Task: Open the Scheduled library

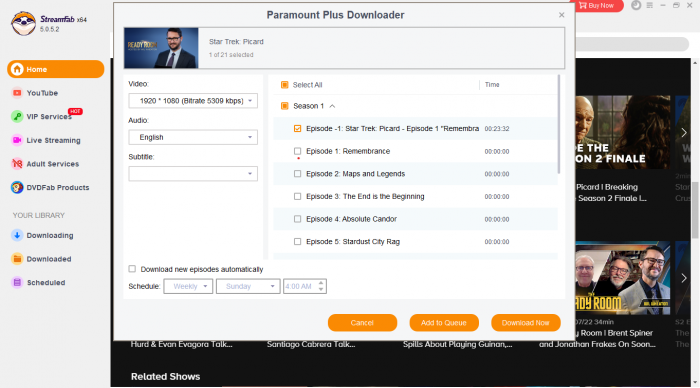Action: pyautogui.click(x=46, y=283)
